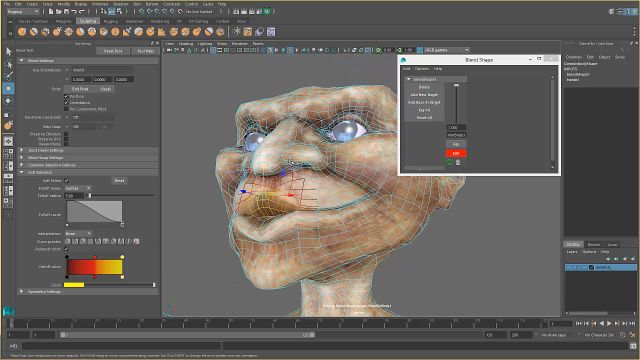
Task: Open the freeze brush icon after shelf divider
Action: pyautogui.click(x=237, y=31)
